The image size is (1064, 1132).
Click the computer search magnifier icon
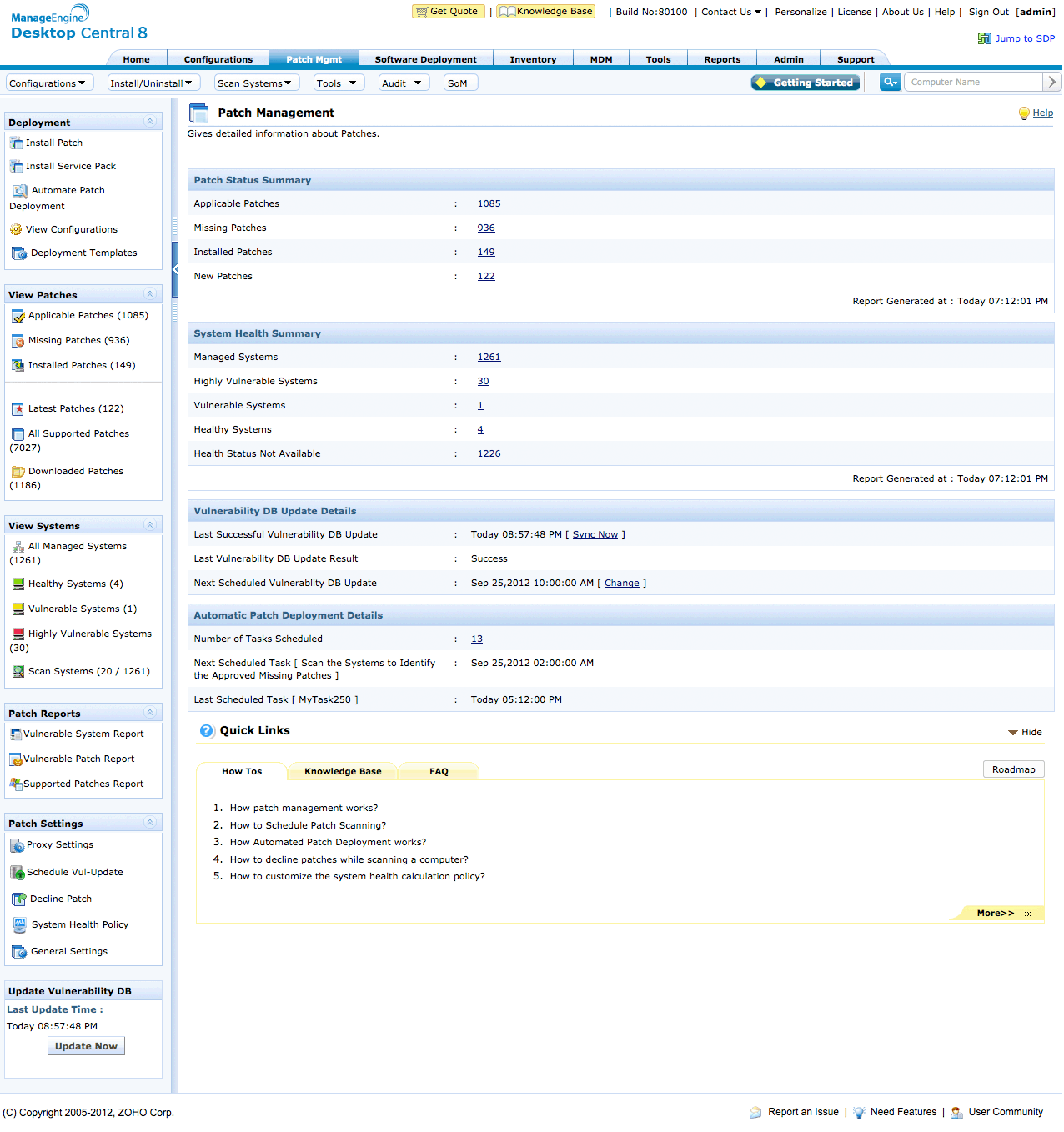point(889,82)
